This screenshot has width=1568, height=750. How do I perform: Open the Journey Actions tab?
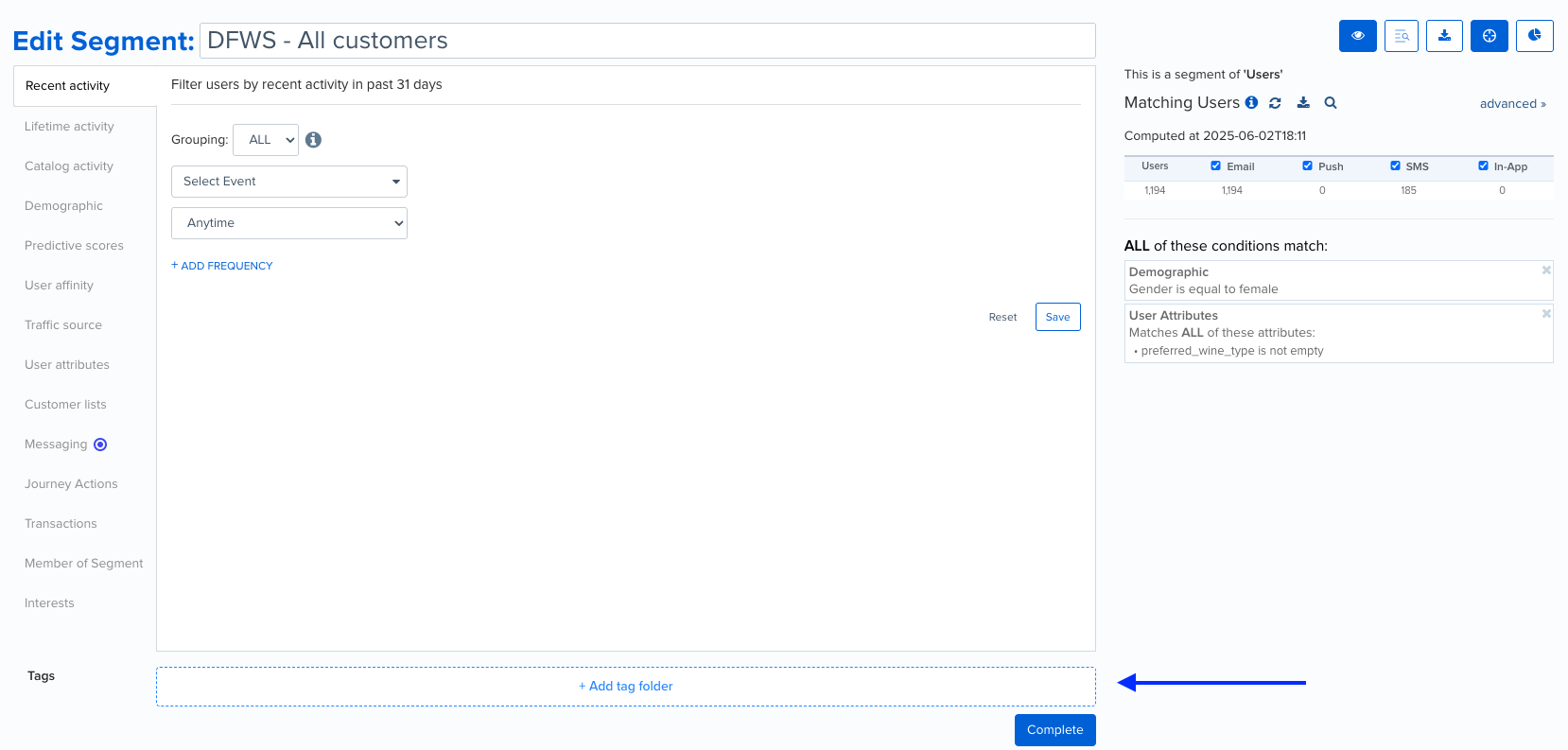pos(71,484)
